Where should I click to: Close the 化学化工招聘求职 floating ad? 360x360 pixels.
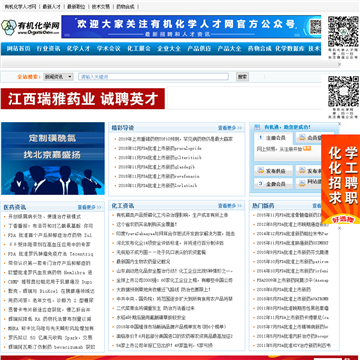[x=339, y=228]
